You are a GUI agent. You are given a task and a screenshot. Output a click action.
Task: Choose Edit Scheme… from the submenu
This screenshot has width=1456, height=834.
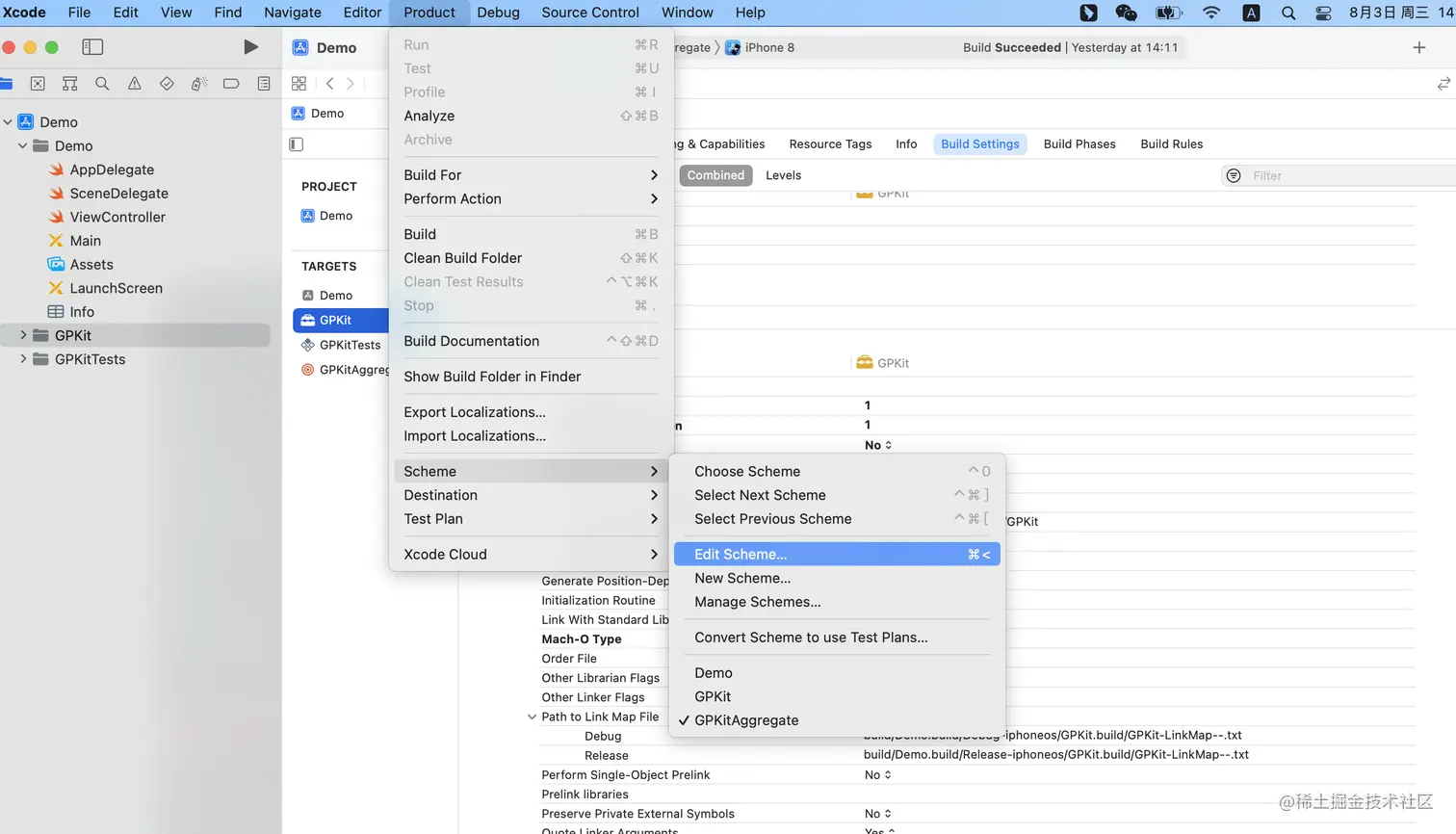click(x=837, y=555)
